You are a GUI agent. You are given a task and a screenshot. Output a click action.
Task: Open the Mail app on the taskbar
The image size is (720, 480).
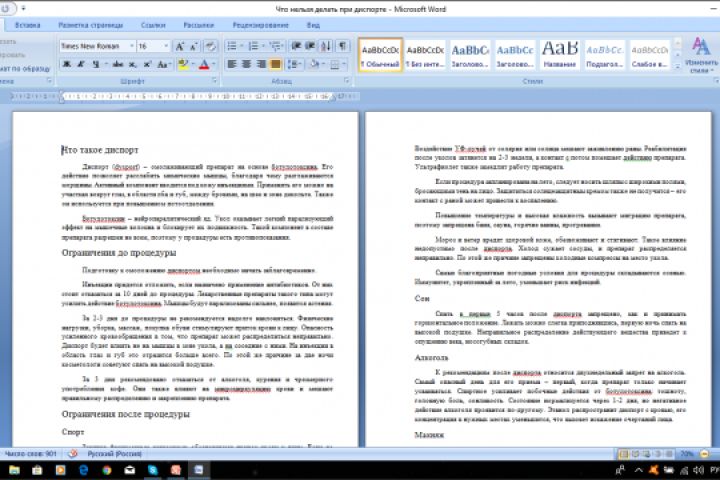pos(129,470)
